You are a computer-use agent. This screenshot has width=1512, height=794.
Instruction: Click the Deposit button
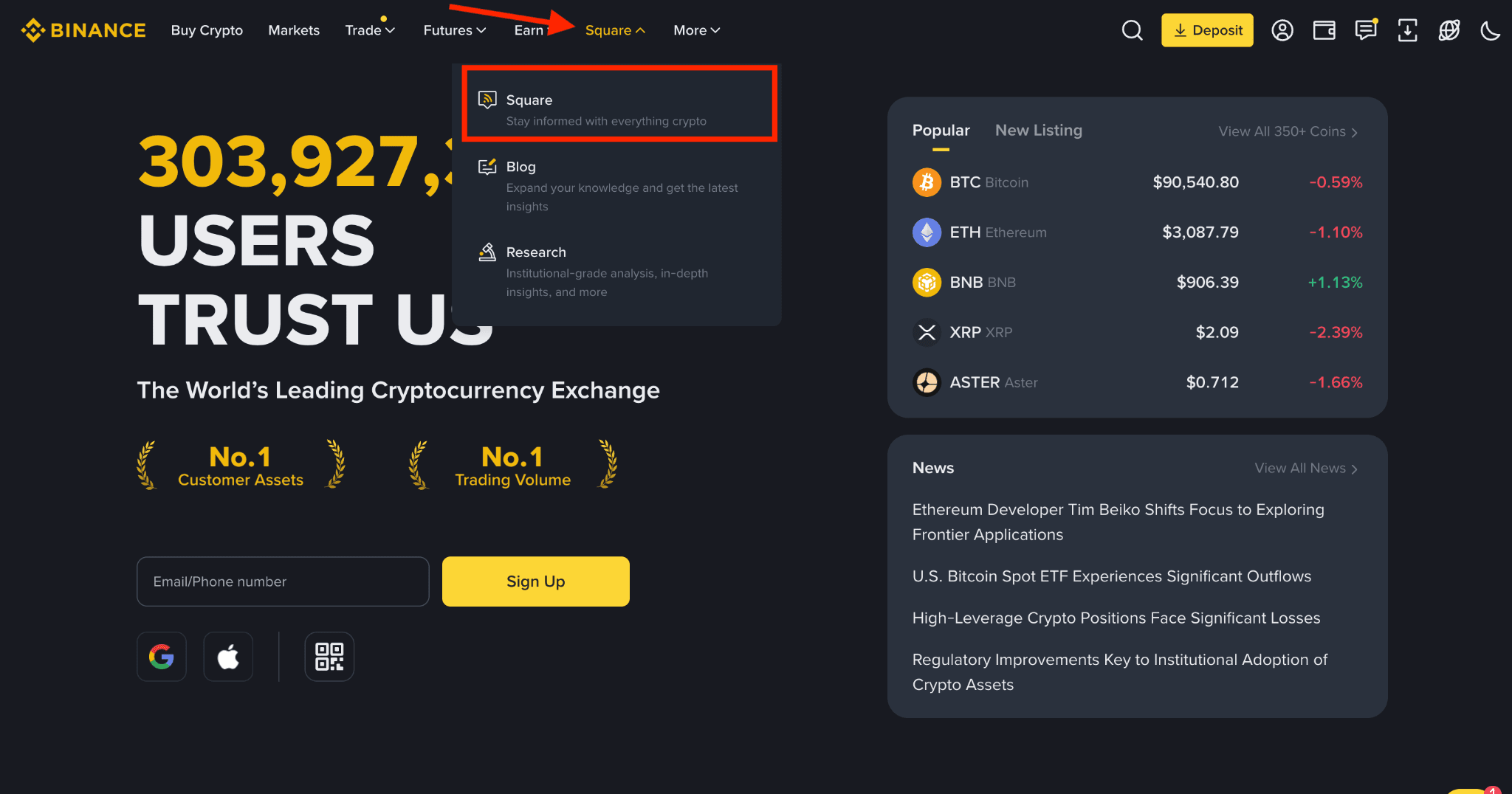(1207, 30)
